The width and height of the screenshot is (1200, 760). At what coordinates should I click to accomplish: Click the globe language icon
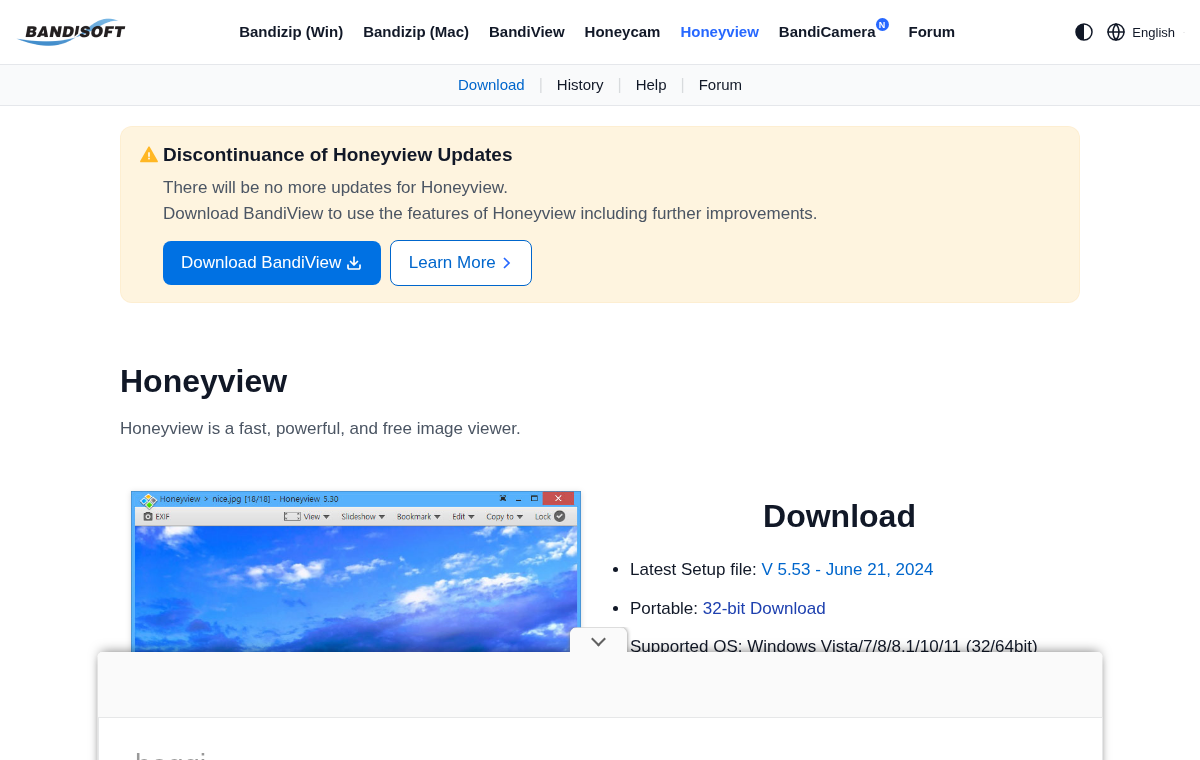tap(1116, 32)
